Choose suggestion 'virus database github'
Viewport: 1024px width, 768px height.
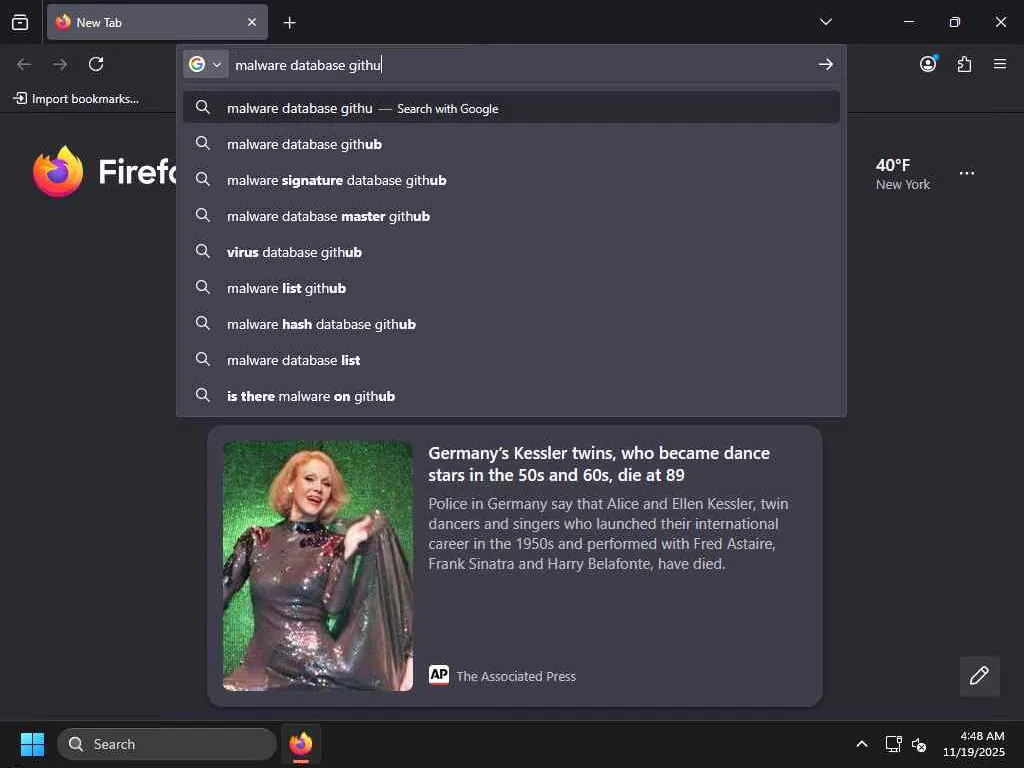coord(511,251)
